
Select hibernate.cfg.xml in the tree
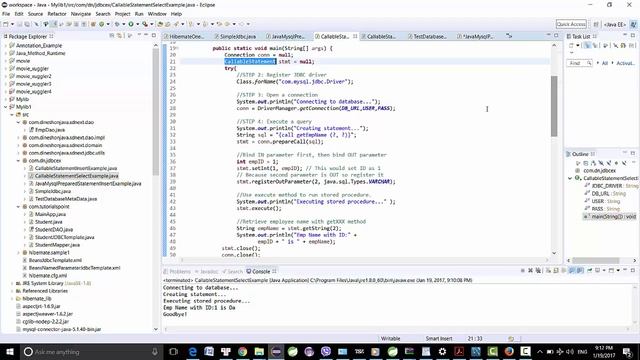(48, 276)
